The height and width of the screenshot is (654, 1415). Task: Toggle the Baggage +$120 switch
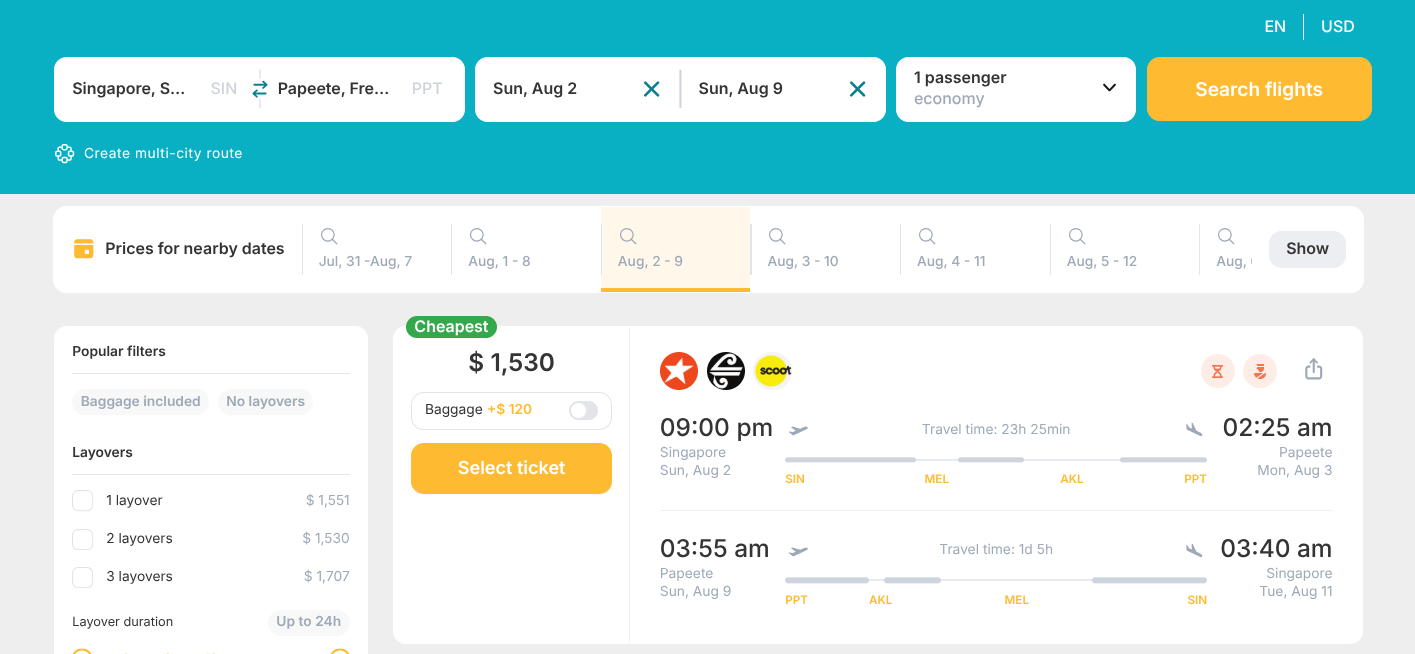(x=583, y=410)
